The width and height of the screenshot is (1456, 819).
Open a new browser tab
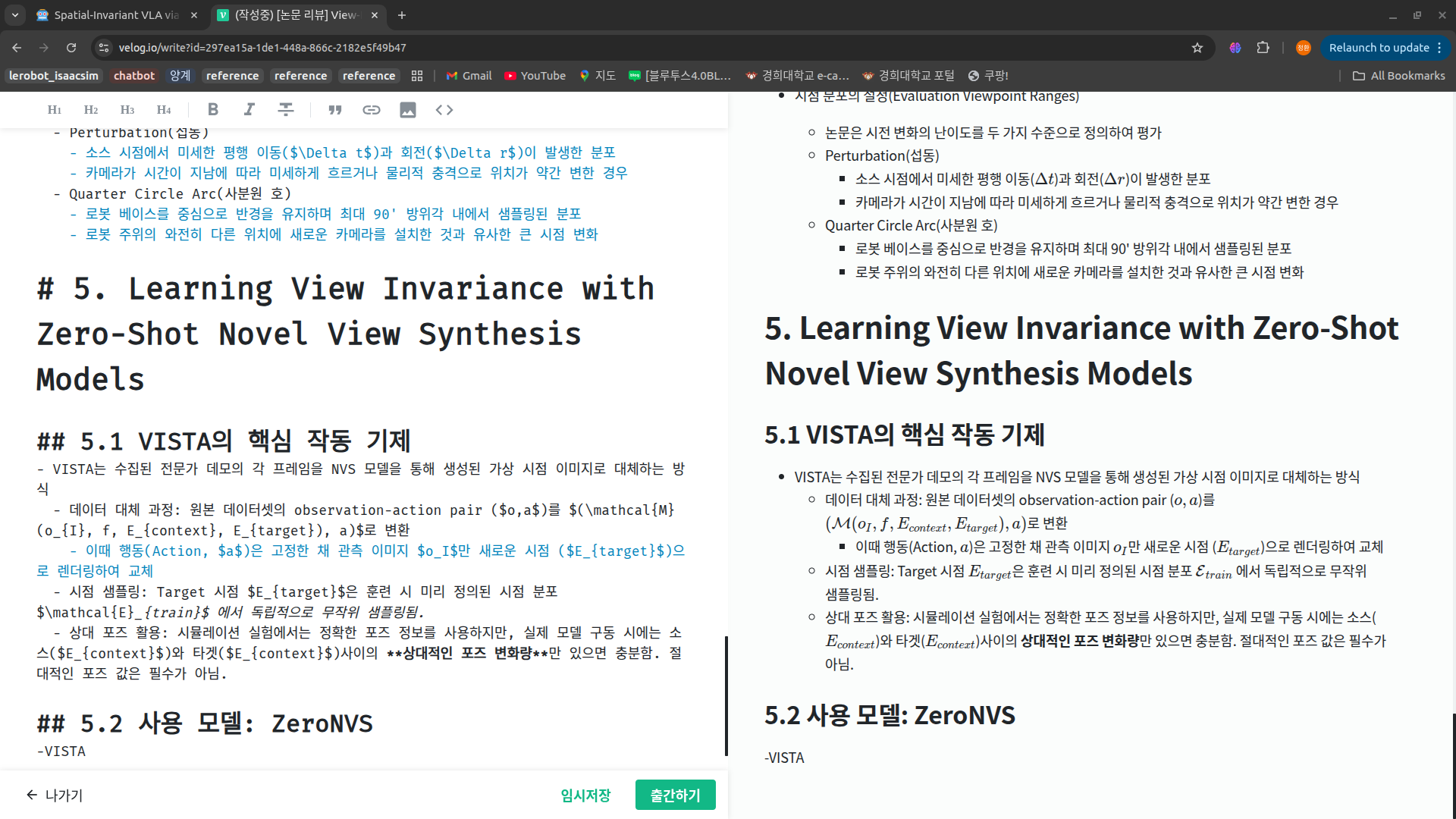pos(402,15)
